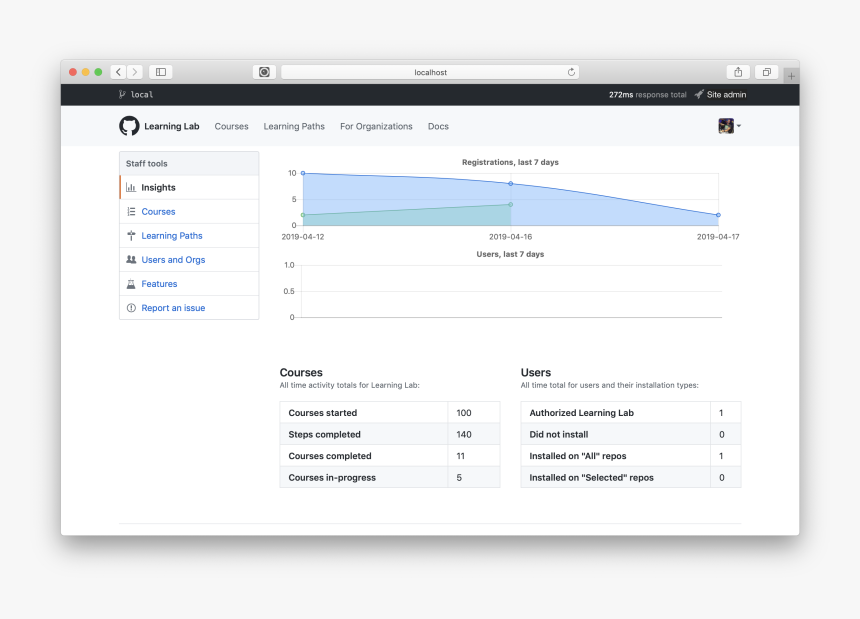860x619 pixels.
Task: Click the Courses started row label
Action: (x=322, y=413)
